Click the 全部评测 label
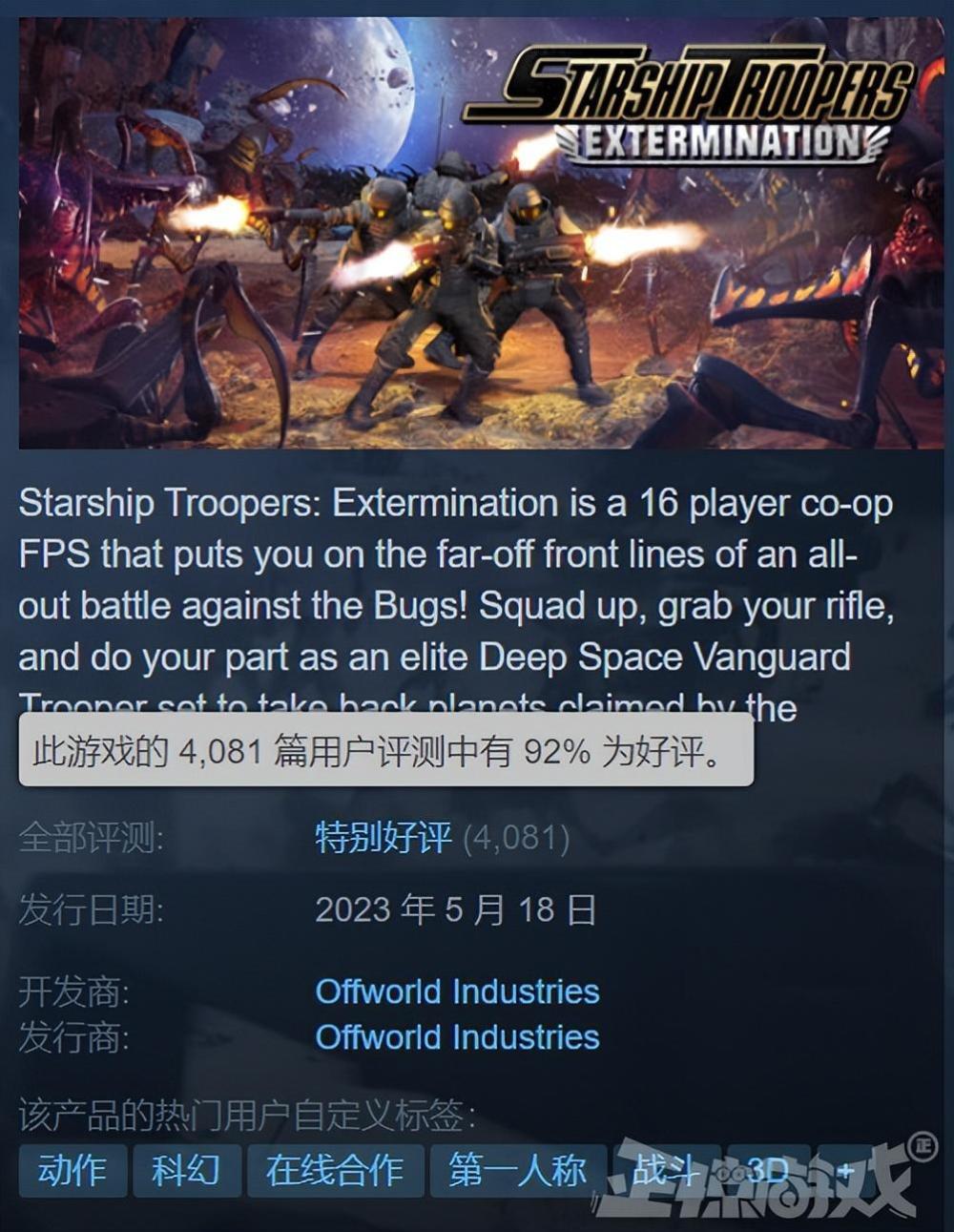Screen dimensions: 954x1232 pyautogui.click(x=91, y=838)
